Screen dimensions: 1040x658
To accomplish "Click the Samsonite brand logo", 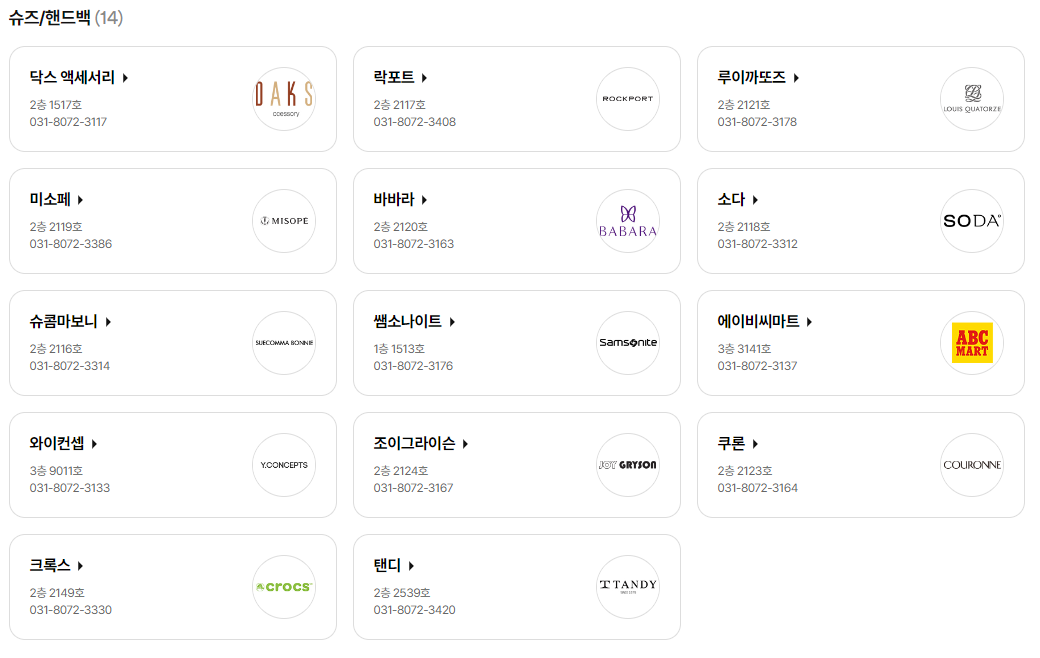I will [627, 343].
